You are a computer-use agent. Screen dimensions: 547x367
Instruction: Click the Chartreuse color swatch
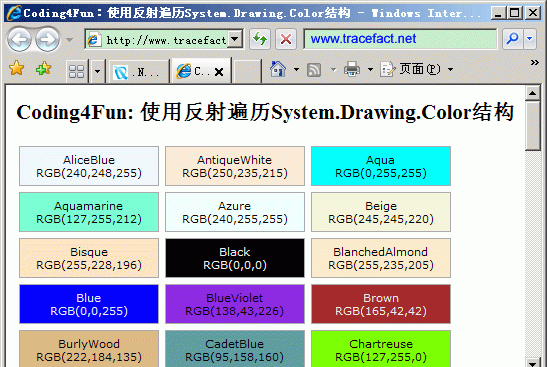point(381,349)
